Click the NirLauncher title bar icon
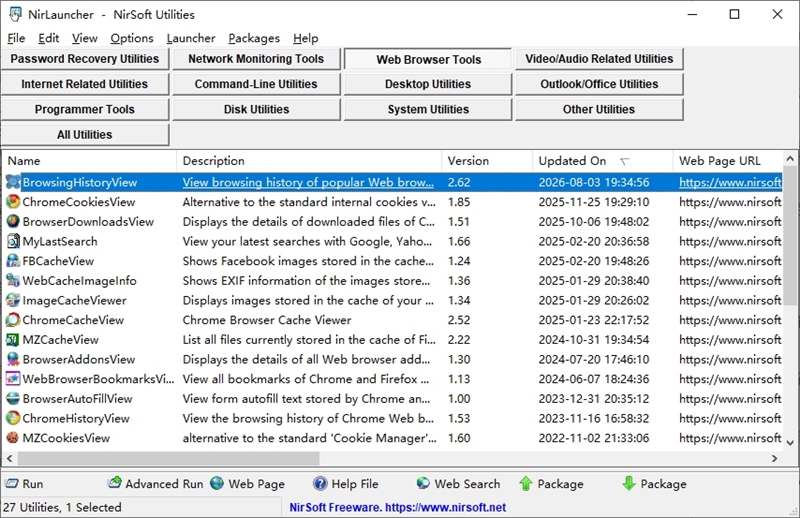The image size is (800, 518). click(x=15, y=14)
